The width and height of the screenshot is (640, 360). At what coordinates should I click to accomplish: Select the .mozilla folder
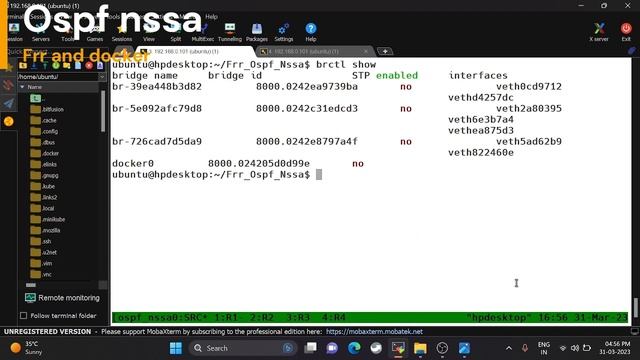(x=45, y=231)
